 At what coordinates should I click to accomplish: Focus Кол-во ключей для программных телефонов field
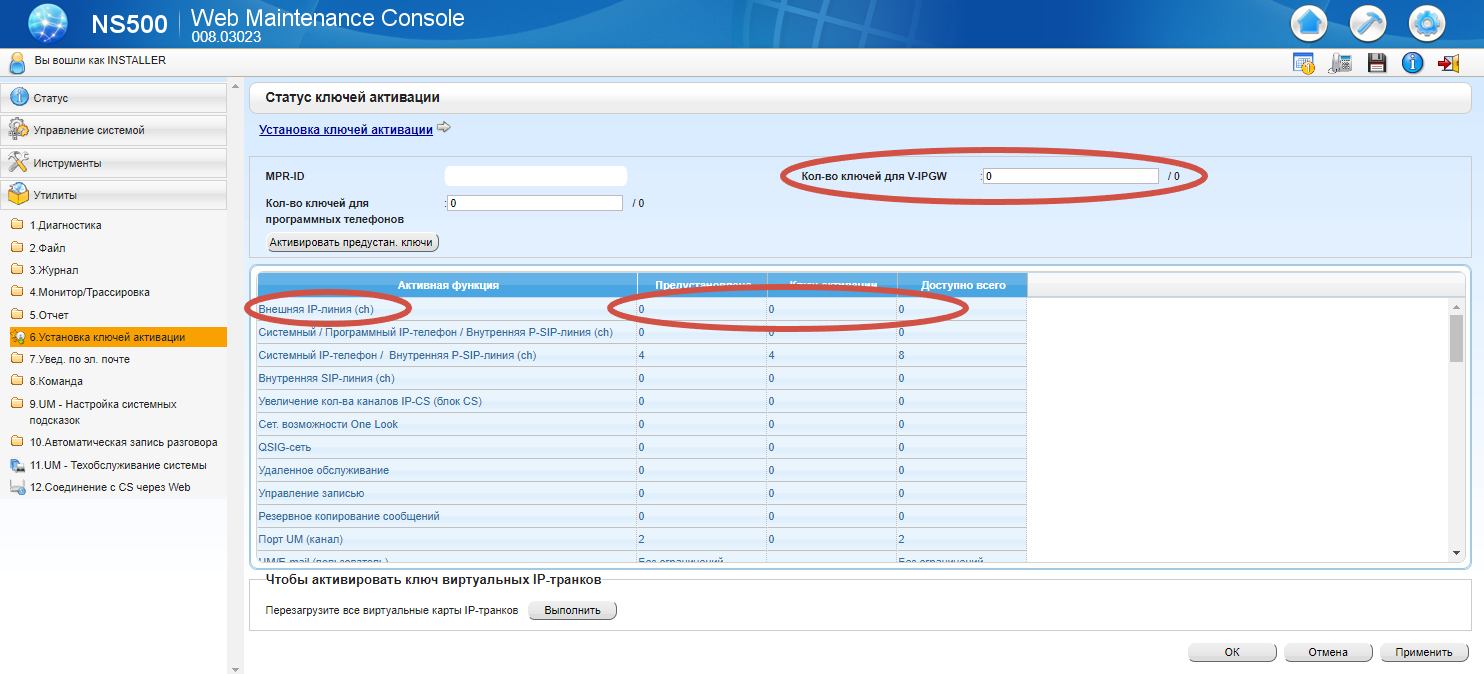click(x=534, y=203)
